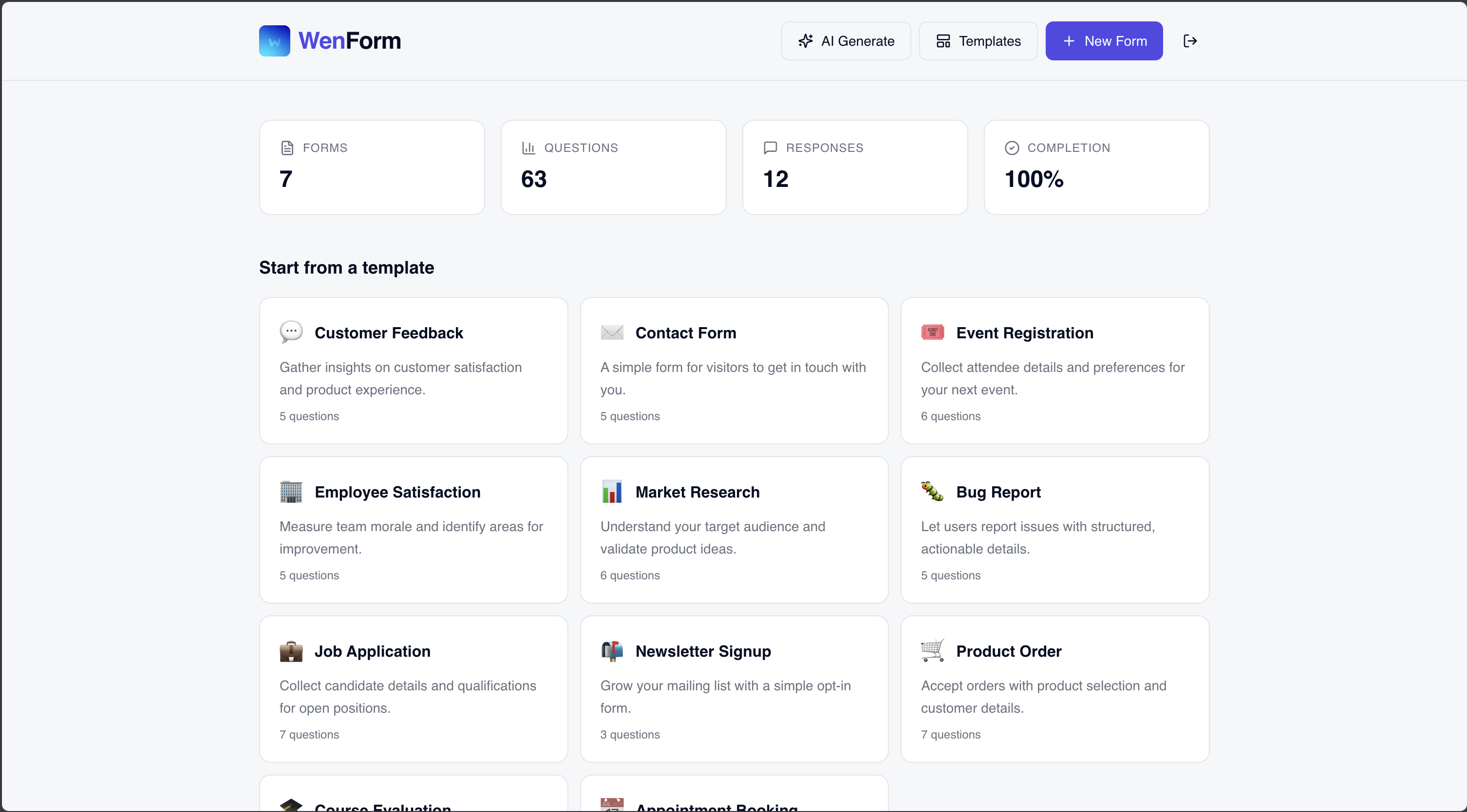1467x812 pixels.
Task: Click the mailbox icon on Newsletter Signup
Action: point(612,650)
